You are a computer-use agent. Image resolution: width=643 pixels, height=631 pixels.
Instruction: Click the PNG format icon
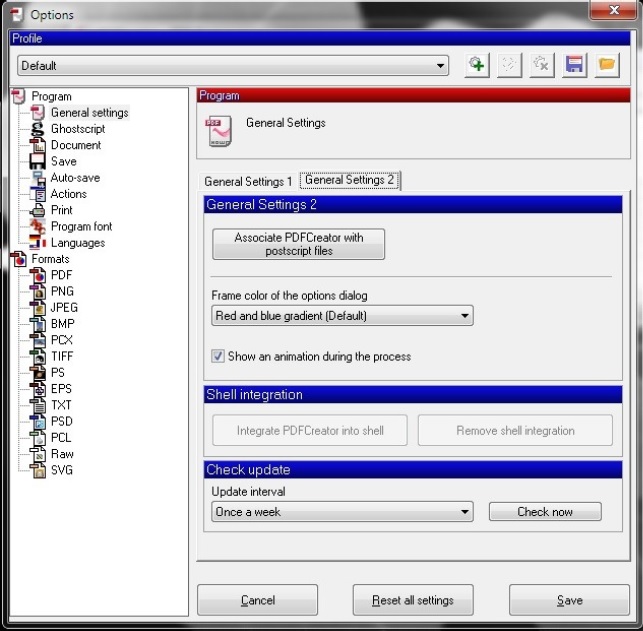pos(37,292)
